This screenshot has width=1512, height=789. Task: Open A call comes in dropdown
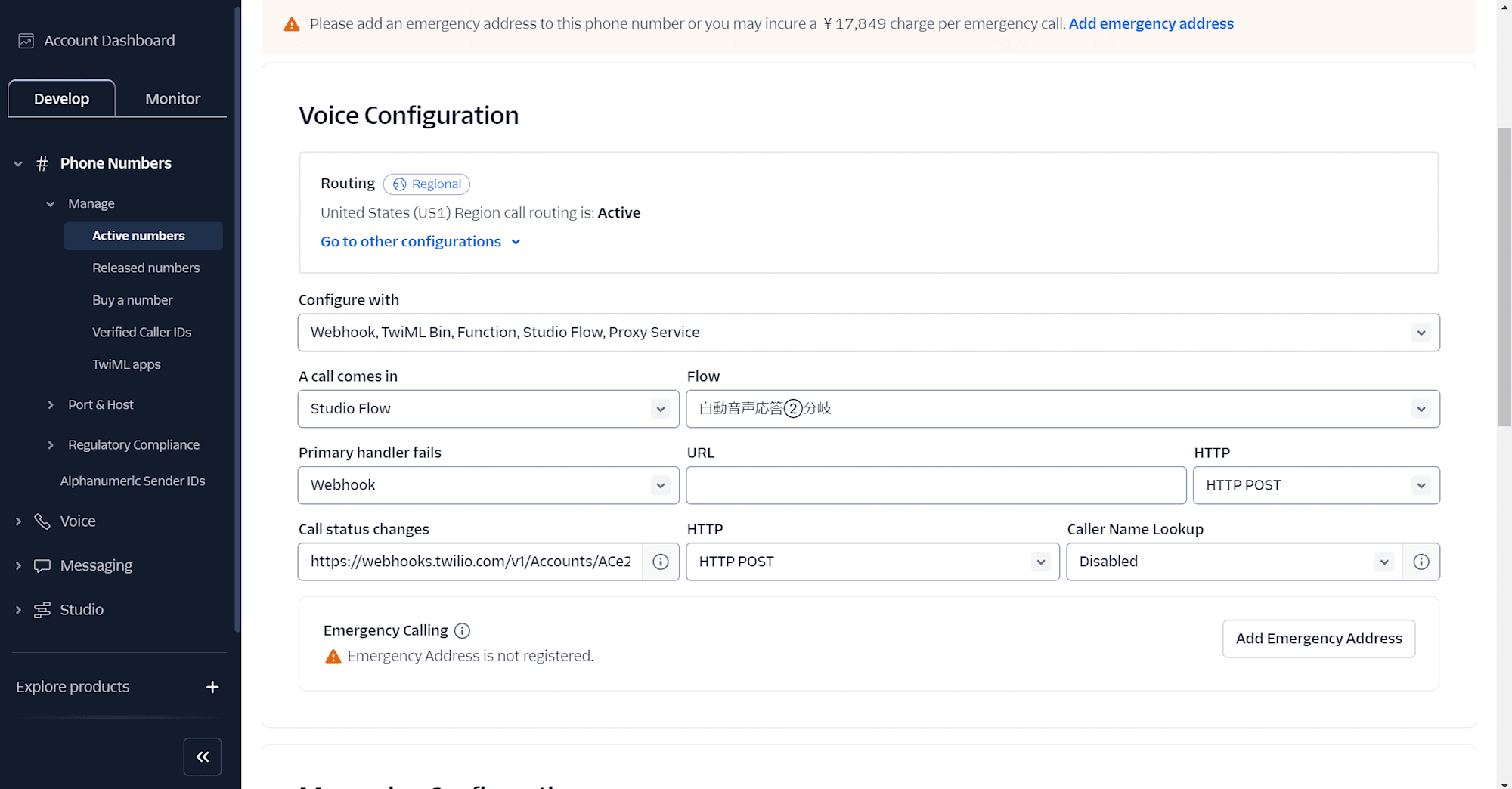488,409
